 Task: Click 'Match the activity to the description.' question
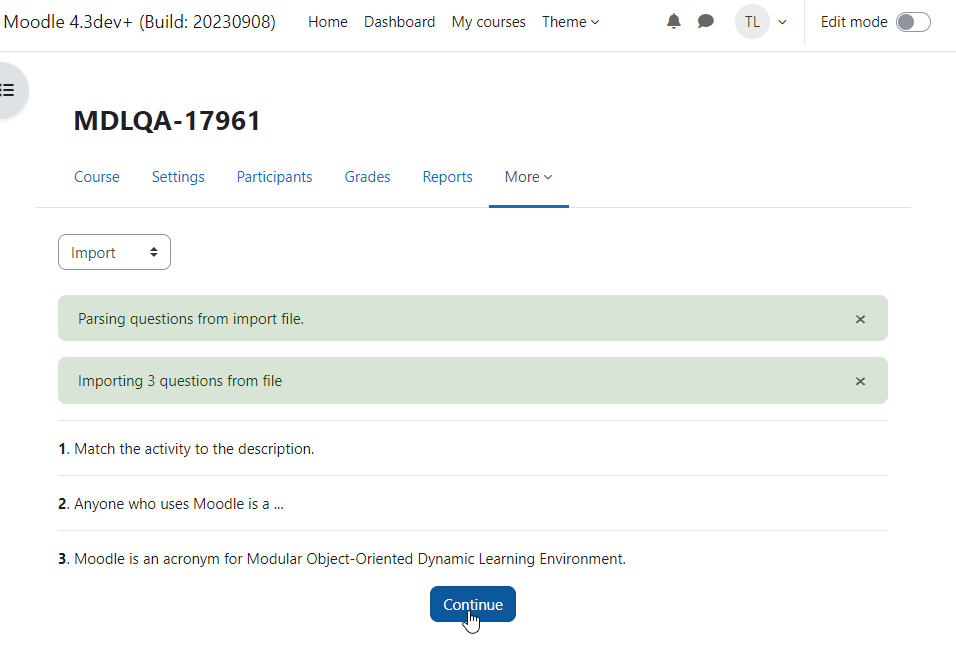[x=194, y=449]
